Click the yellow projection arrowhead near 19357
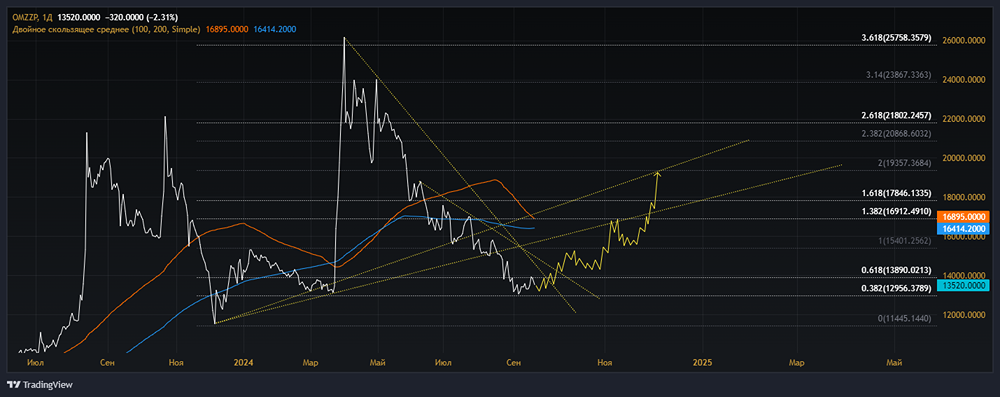1000x397 pixels. [657, 174]
